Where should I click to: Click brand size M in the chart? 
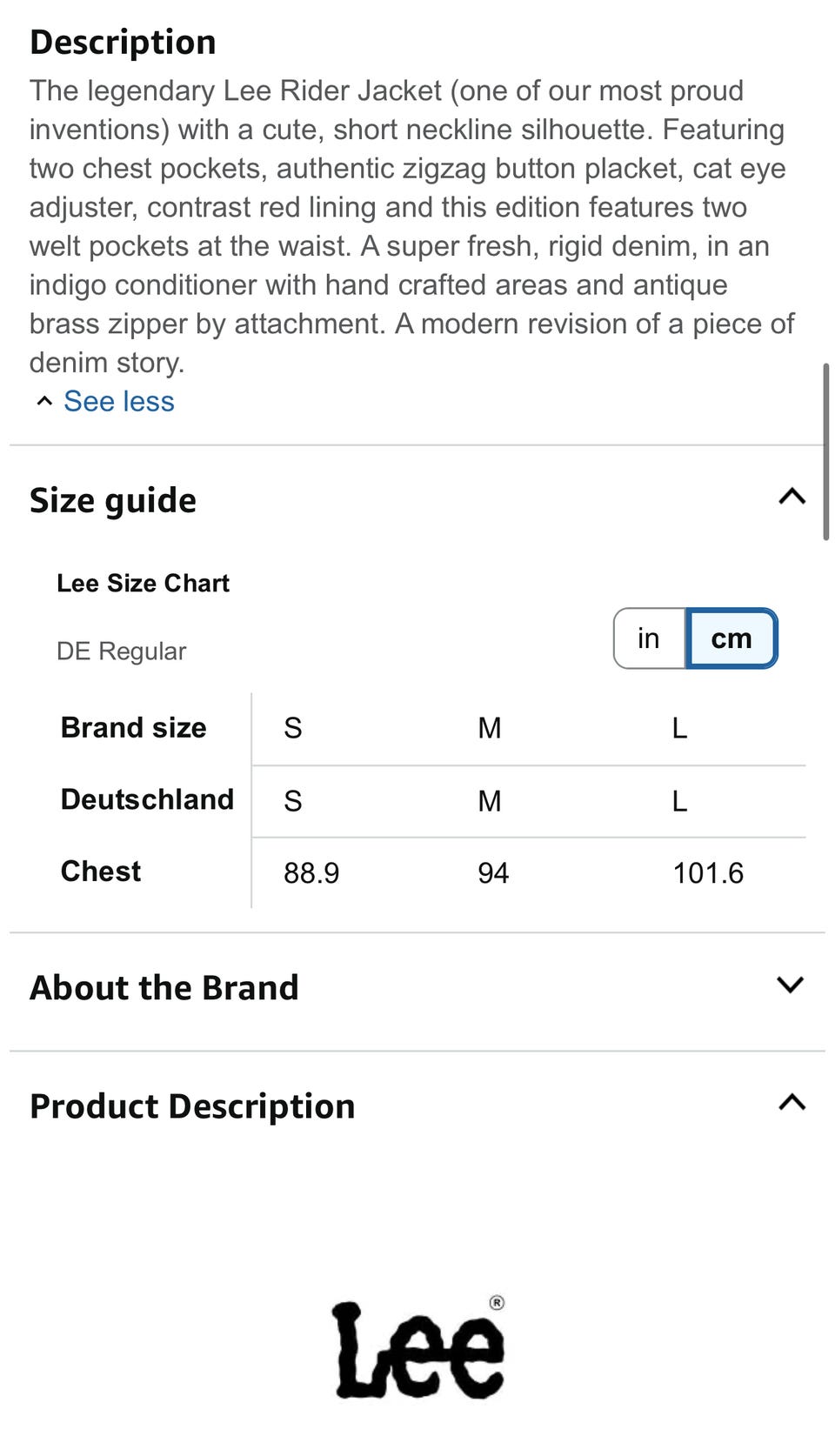click(x=490, y=728)
